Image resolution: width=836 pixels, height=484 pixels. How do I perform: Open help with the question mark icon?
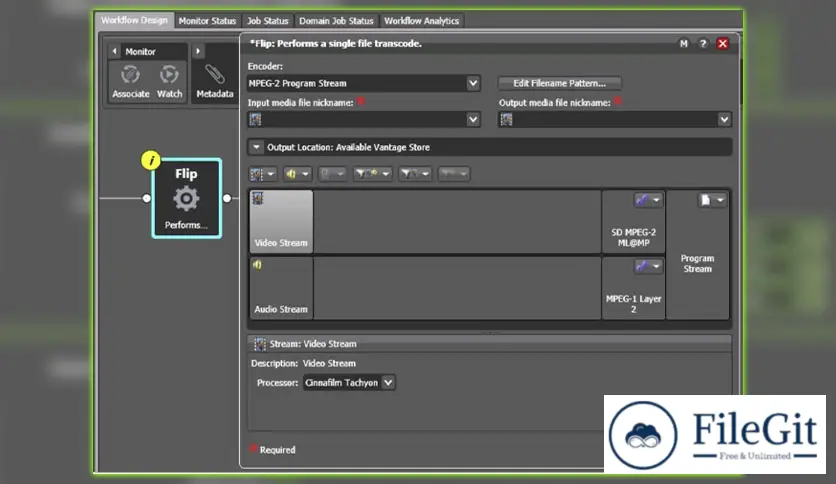703,44
